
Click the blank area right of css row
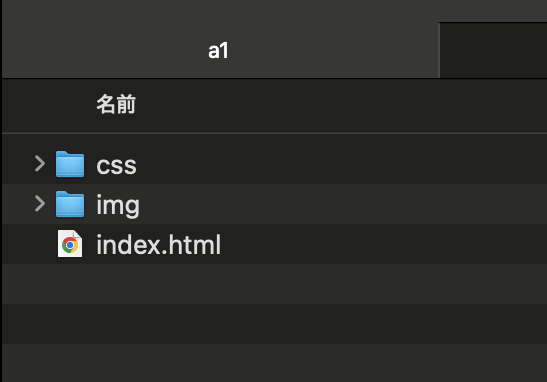click(342, 164)
